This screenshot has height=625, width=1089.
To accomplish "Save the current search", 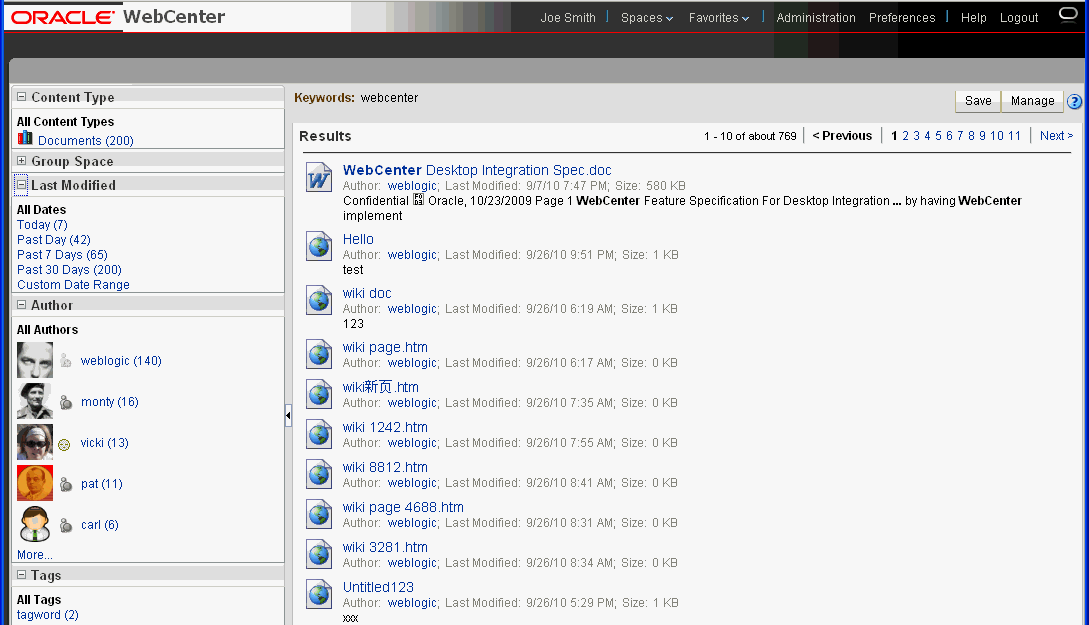I will pyautogui.click(x=976, y=101).
